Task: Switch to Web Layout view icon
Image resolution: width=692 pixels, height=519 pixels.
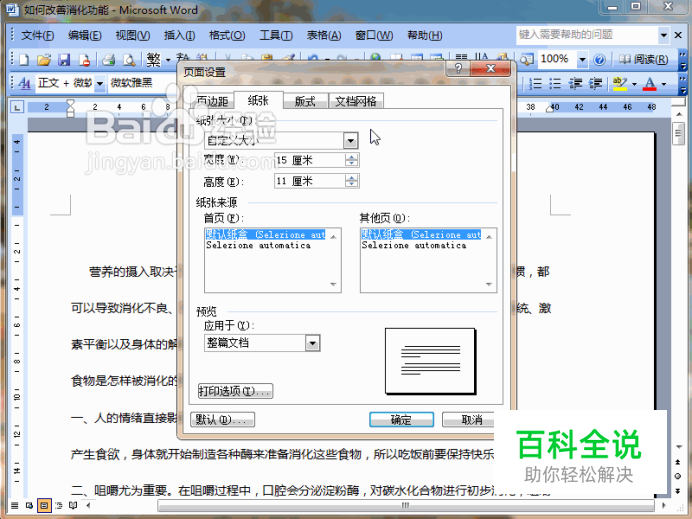Action: [x=29, y=506]
